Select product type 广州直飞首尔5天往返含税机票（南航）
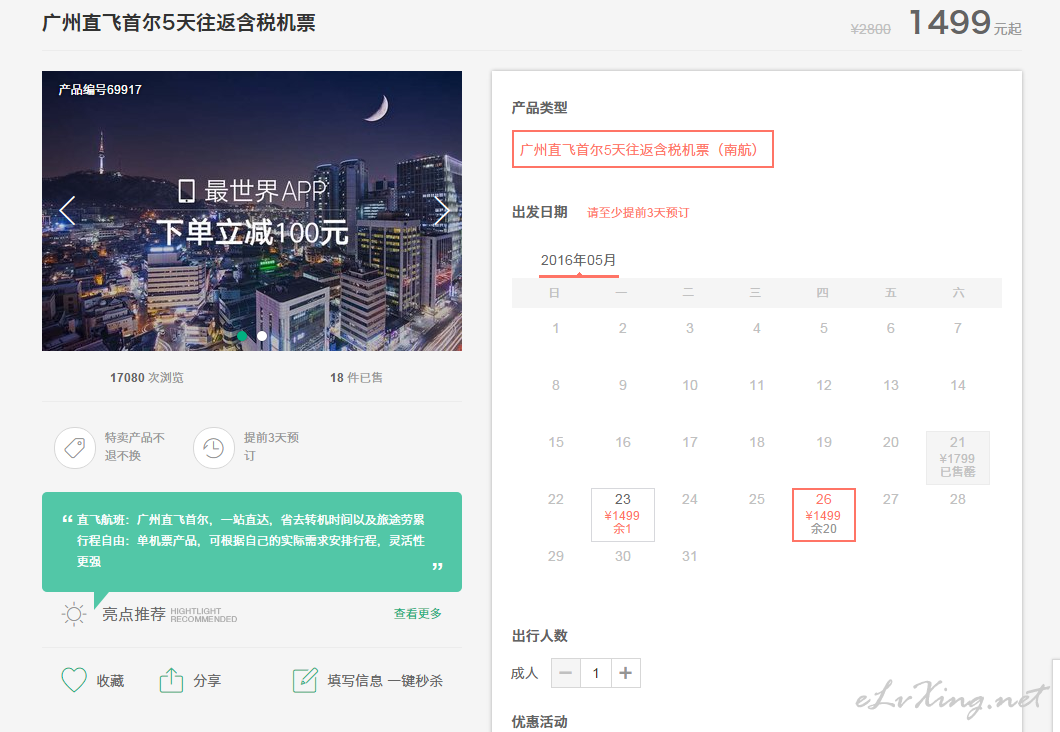Image resolution: width=1060 pixels, height=732 pixels. pyautogui.click(x=642, y=149)
